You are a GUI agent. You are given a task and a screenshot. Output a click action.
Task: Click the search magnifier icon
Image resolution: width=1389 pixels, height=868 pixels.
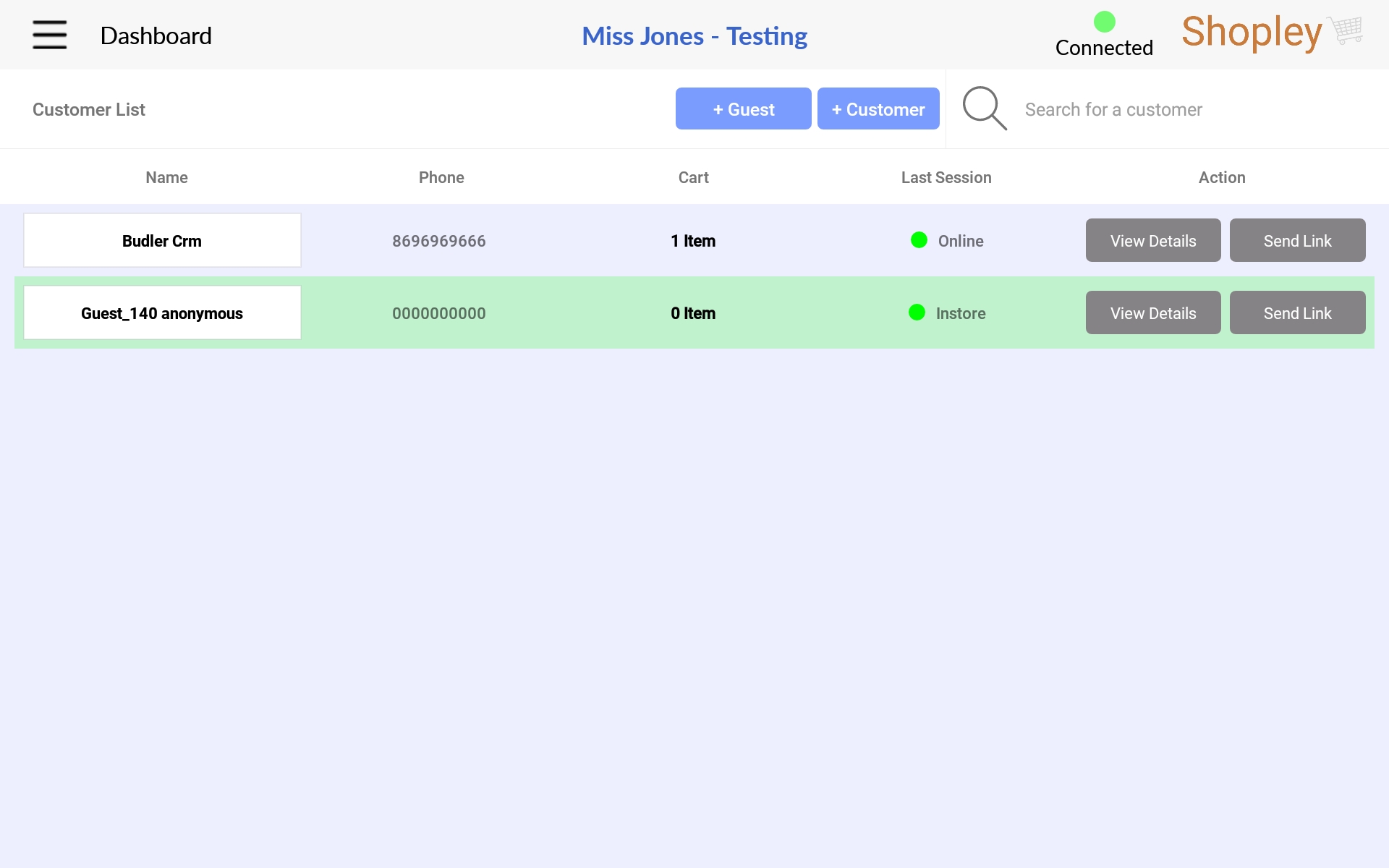click(x=984, y=109)
